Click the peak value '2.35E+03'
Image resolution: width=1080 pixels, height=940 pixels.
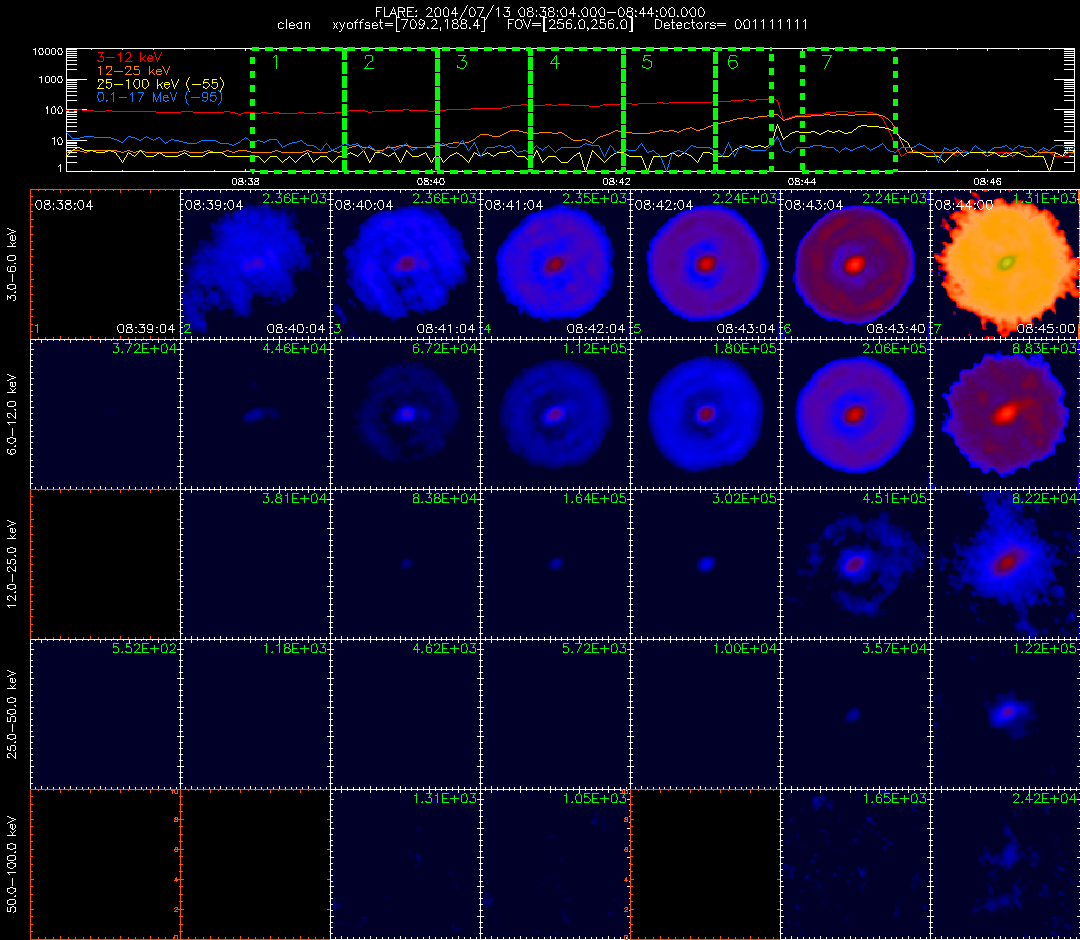(x=594, y=198)
